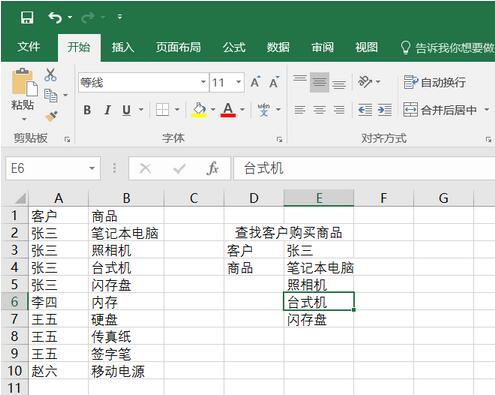Screen dimensions: 495x395
Task: Increase font size with larger A
Action: (255, 82)
